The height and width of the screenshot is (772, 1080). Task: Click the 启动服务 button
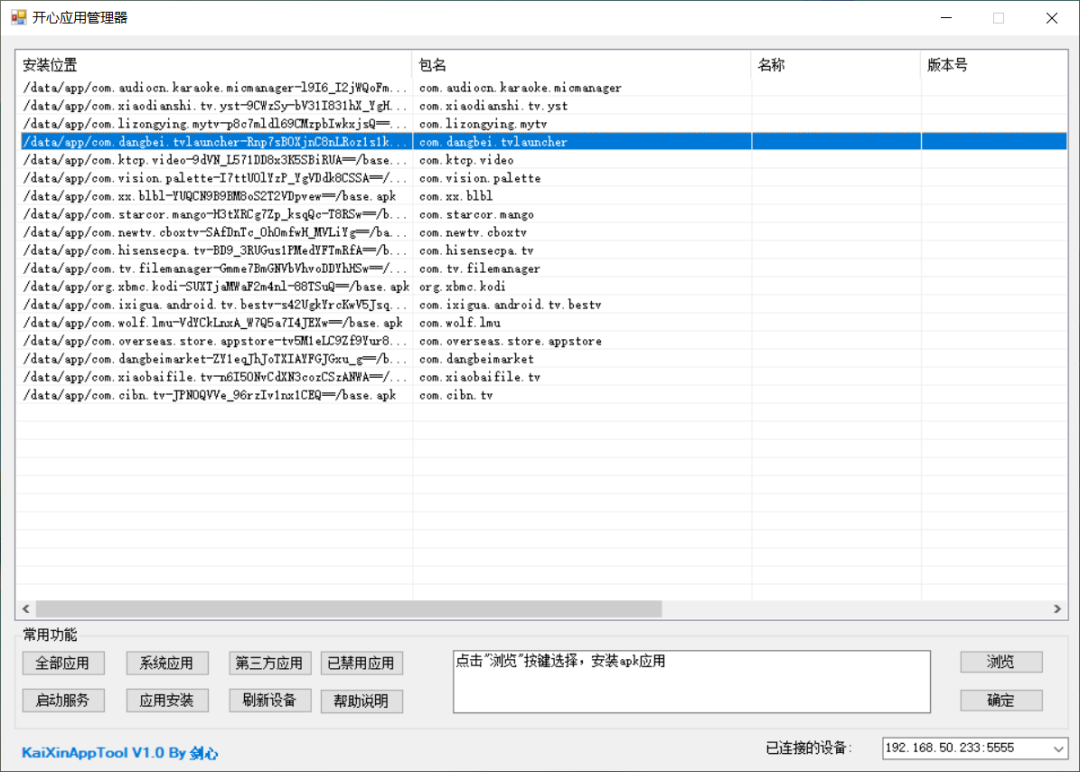63,700
